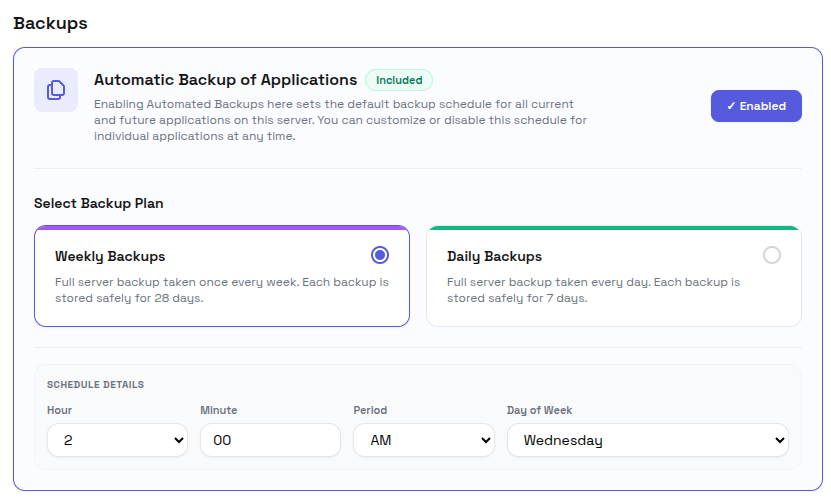Image resolution: width=831 pixels, height=498 pixels.
Task: Click the Included badge
Action: click(x=399, y=80)
